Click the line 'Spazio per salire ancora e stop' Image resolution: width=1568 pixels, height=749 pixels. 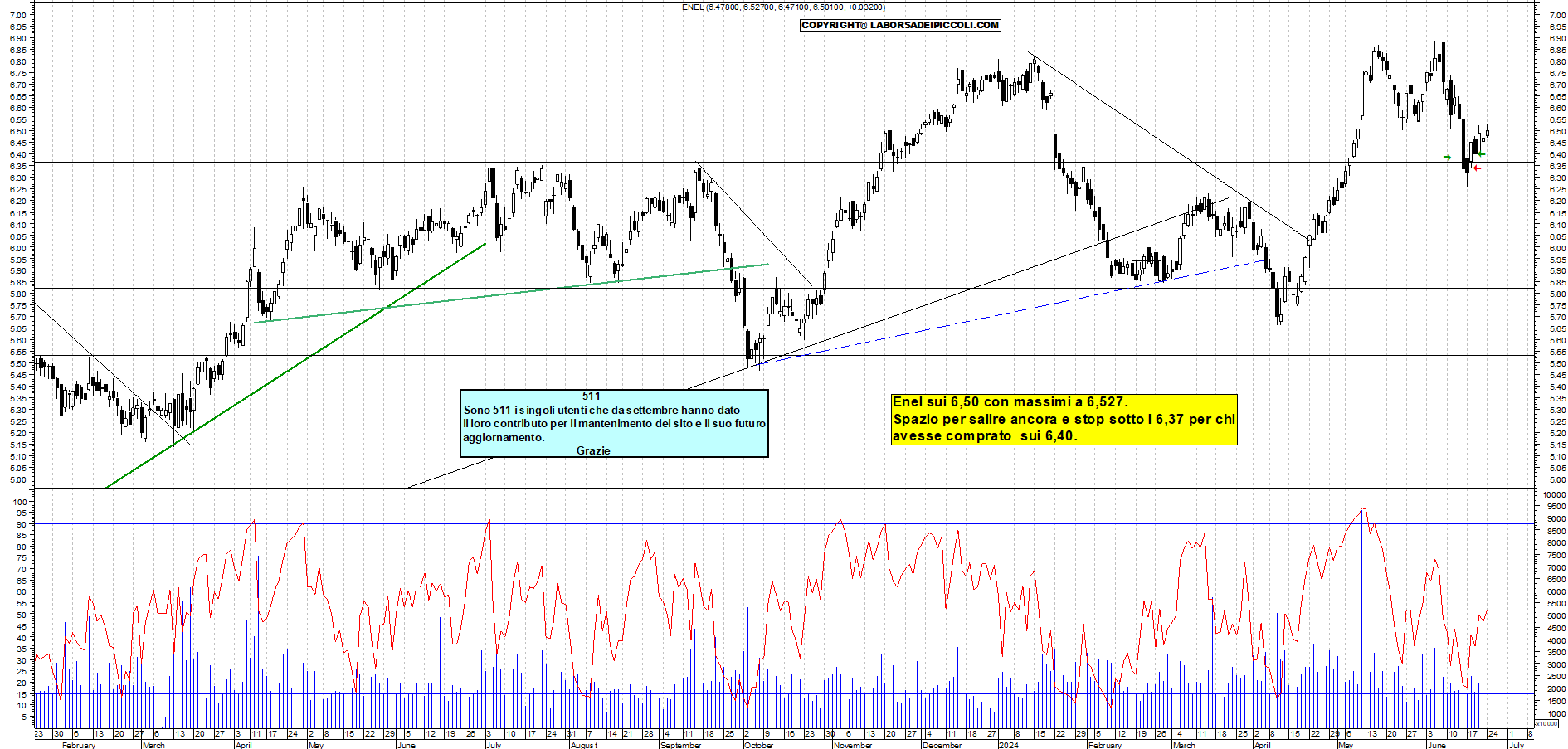tap(1064, 419)
